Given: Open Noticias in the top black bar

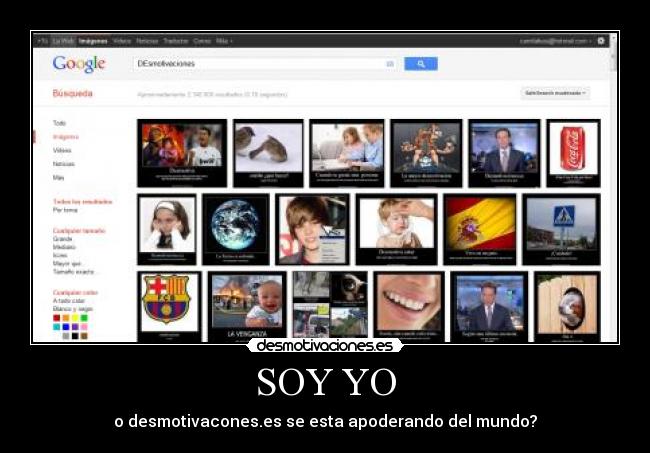Looking at the screenshot, I should tap(147, 41).
